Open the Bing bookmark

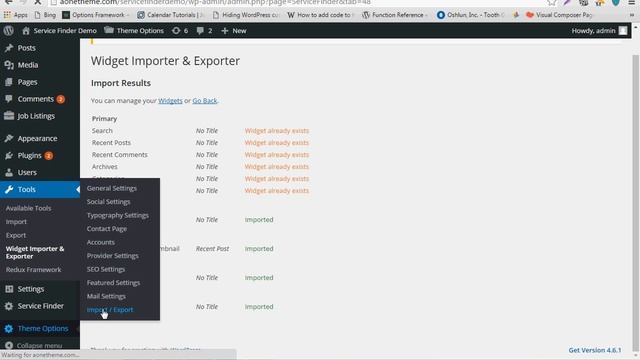45,15
